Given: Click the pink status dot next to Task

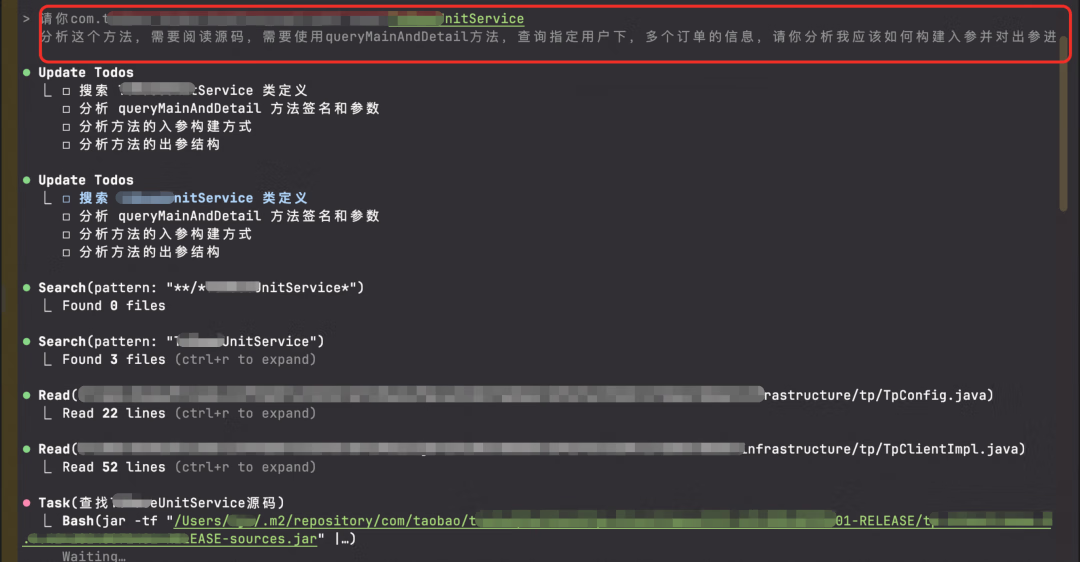Looking at the screenshot, I should pos(26,503).
